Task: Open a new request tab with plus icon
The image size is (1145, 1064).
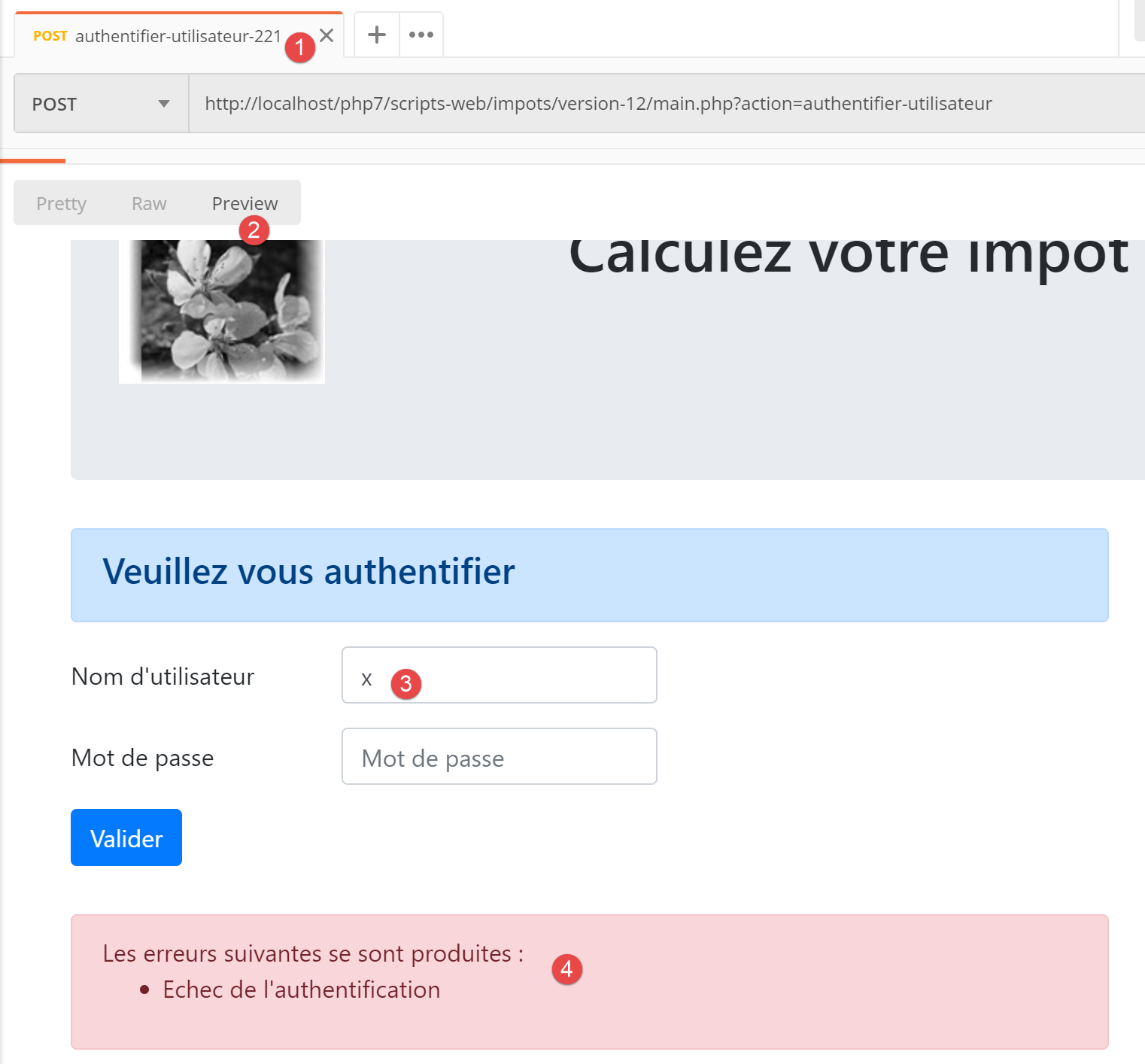Action: 376,35
